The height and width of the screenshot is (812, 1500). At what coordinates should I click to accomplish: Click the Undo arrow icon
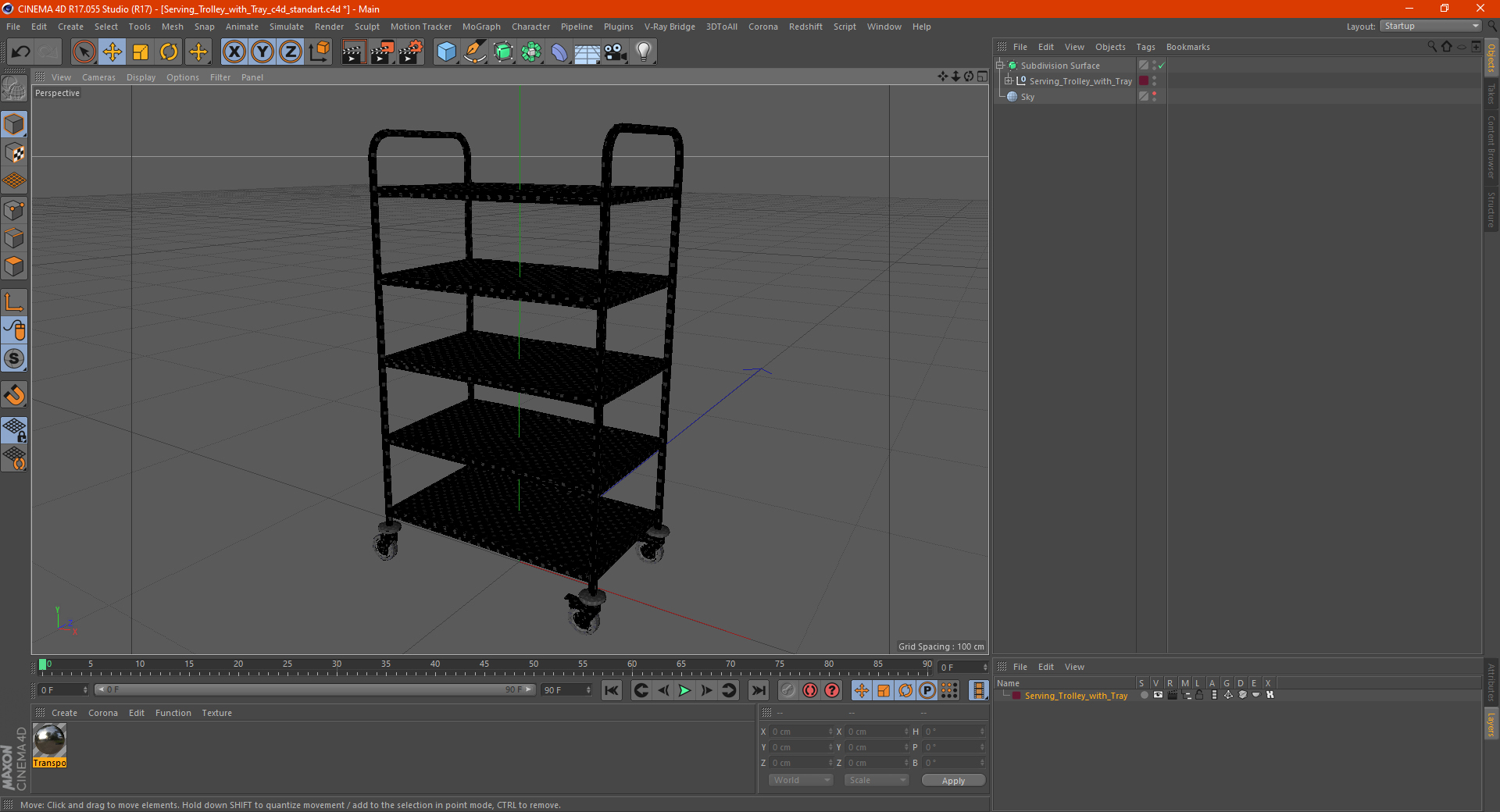click(21, 52)
